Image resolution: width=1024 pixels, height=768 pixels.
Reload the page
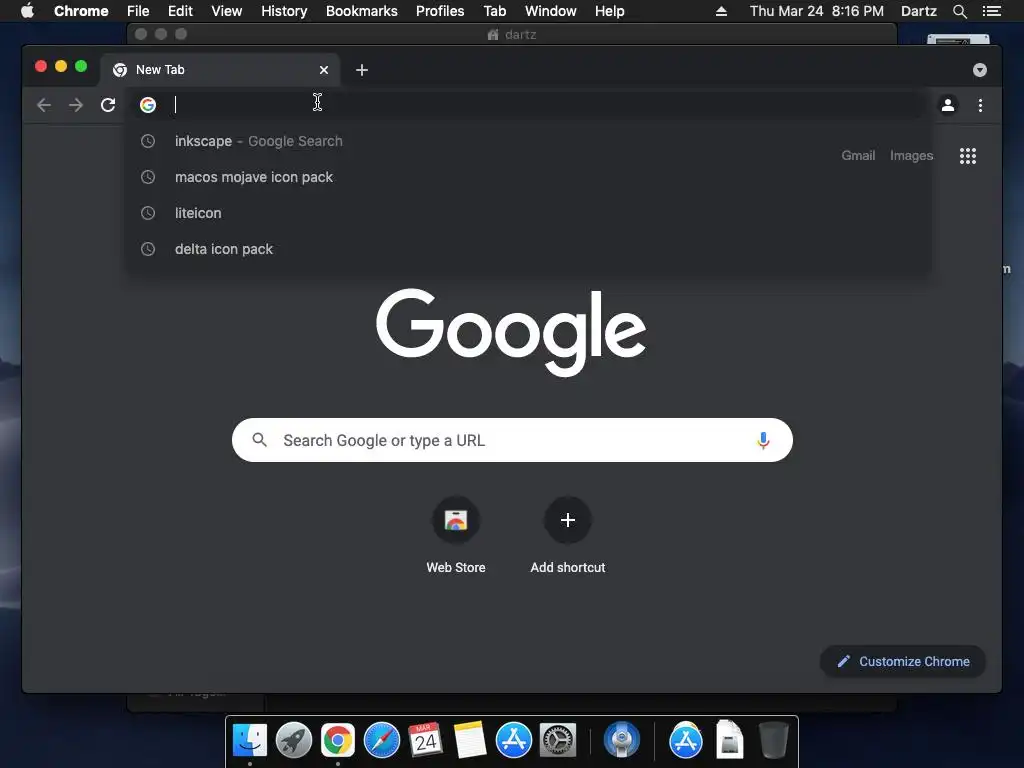108,105
